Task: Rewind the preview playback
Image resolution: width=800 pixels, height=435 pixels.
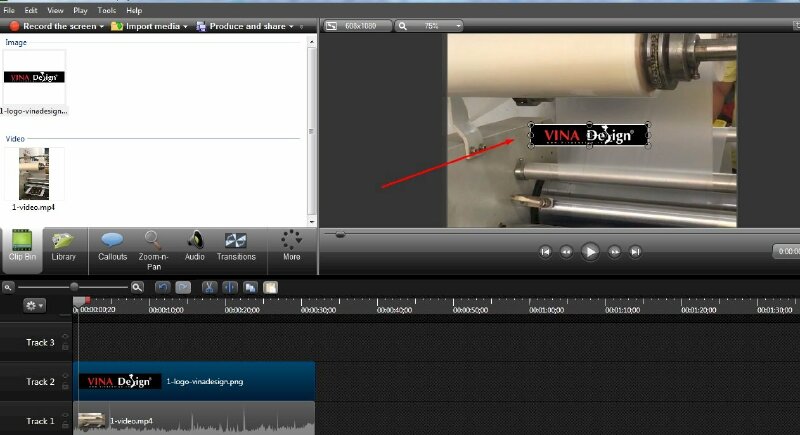Action: point(566,251)
